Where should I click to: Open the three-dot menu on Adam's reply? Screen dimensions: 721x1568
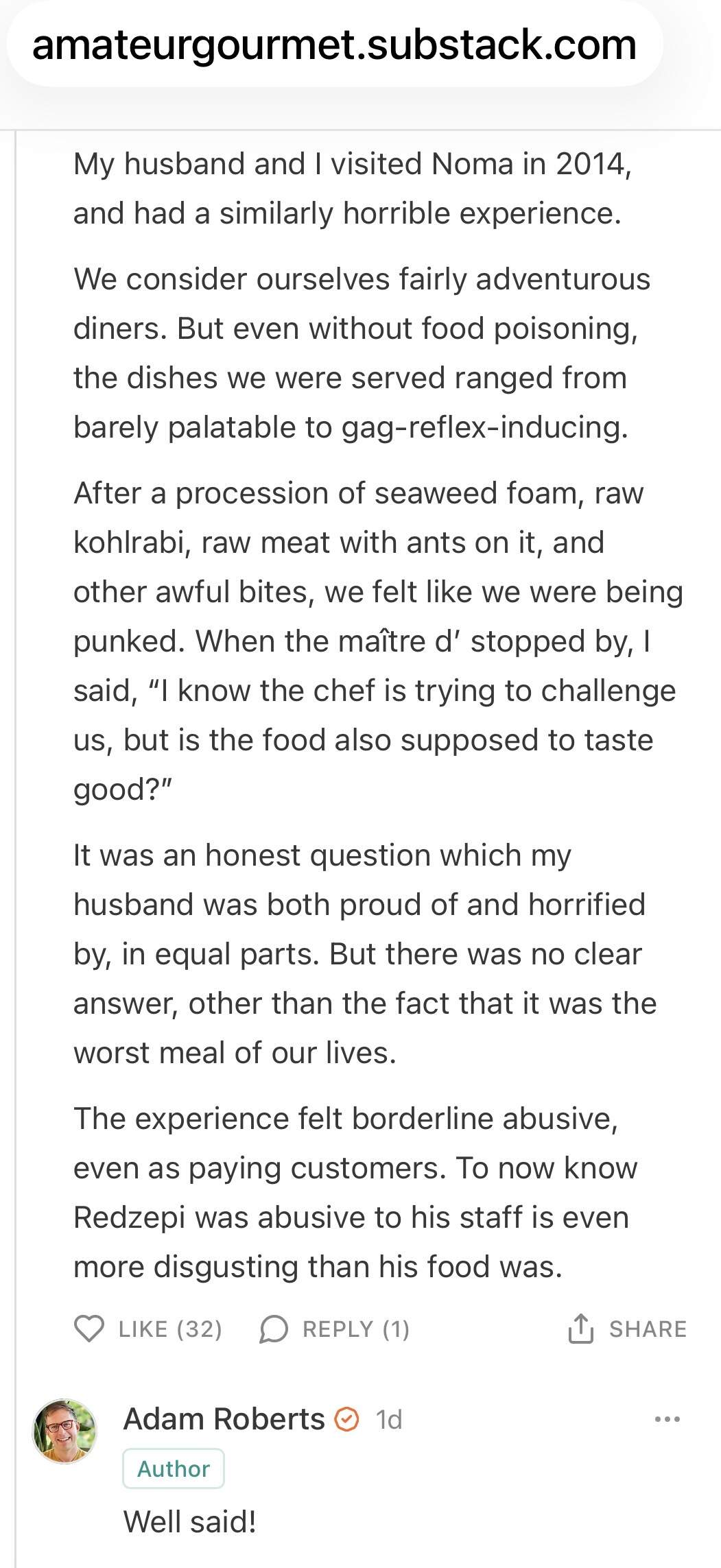click(x=667, y=1419)
